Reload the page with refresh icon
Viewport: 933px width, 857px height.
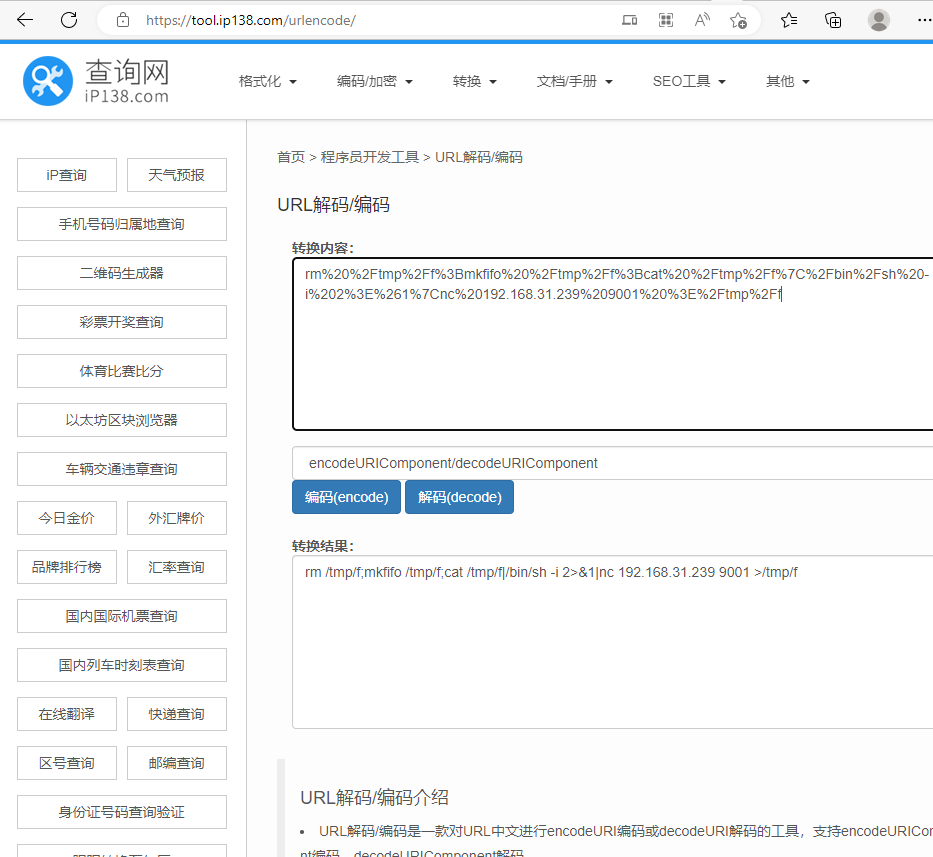(x=69, y=20)
